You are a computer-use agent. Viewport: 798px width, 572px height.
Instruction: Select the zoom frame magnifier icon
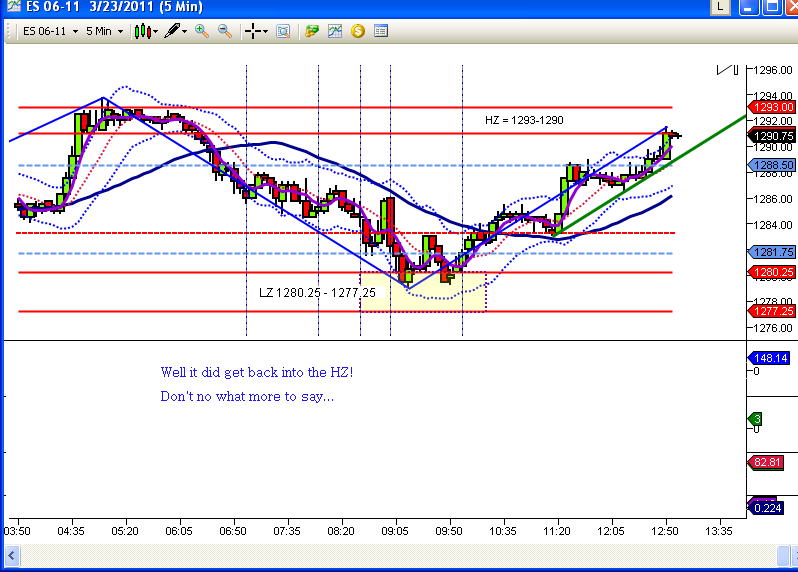[x=283, y=32]
